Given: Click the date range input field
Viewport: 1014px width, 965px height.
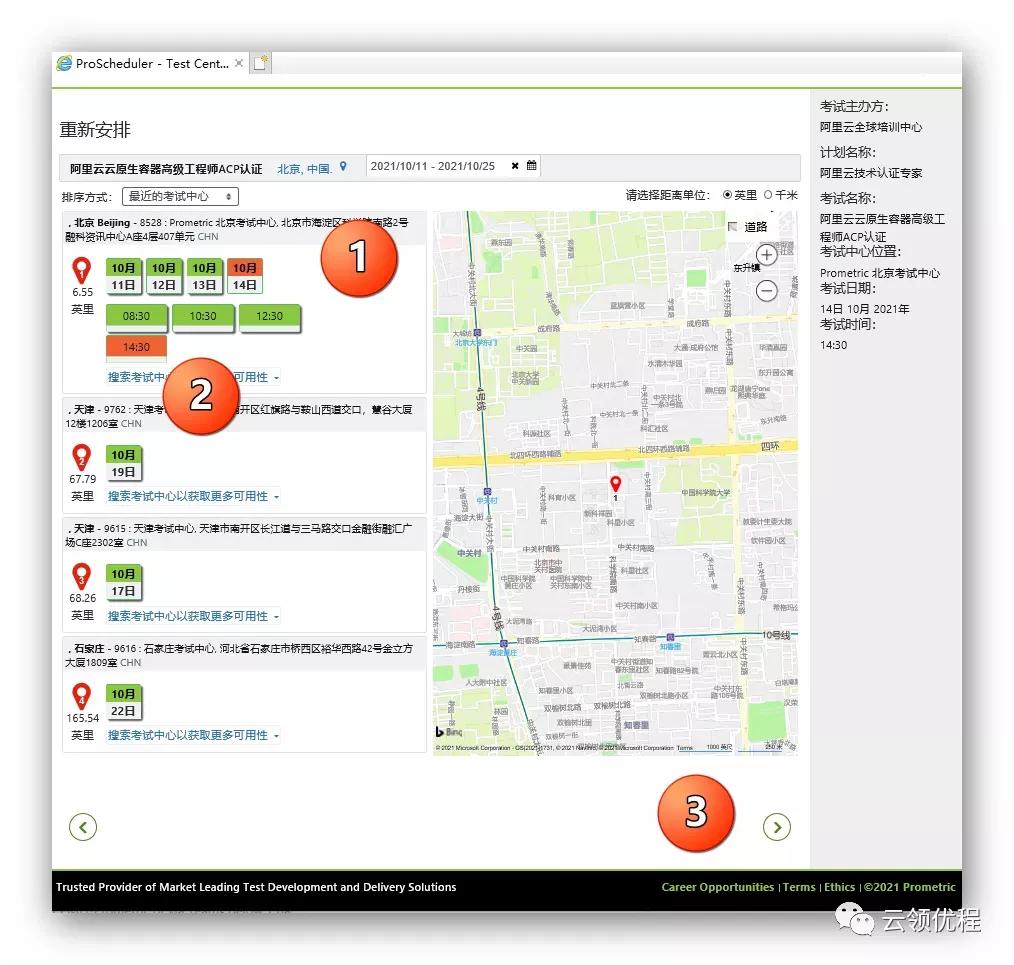Looking at the screenshot, I should (x=436, y=166).
